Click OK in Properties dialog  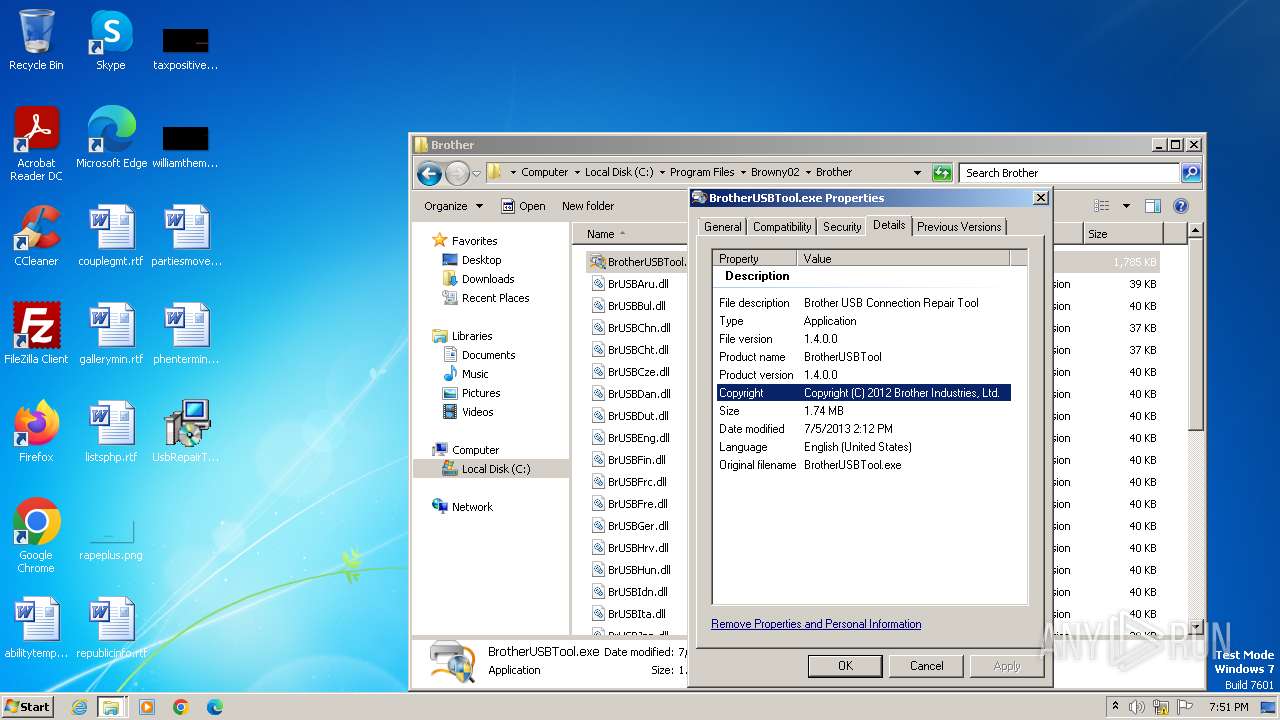[x=845, y=666]
